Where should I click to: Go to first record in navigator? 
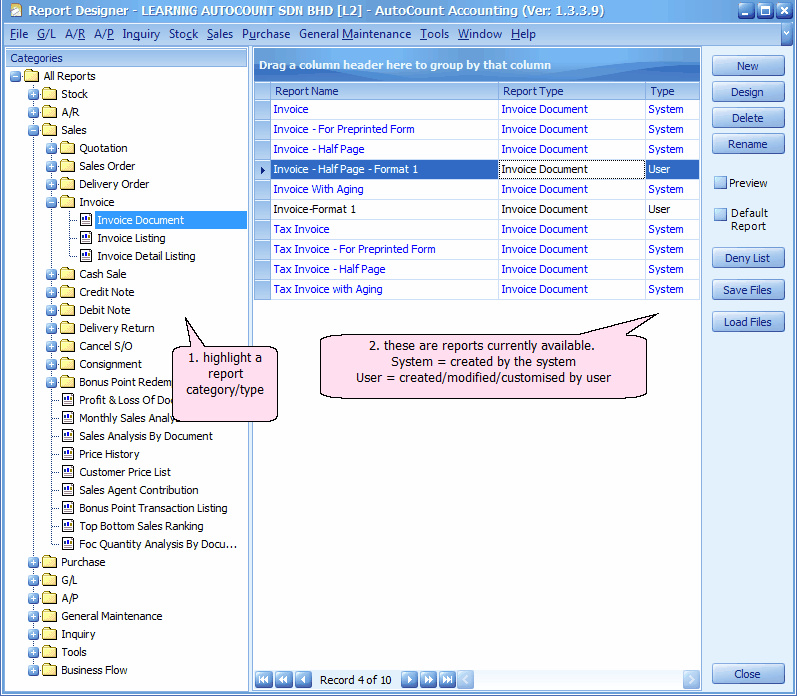click(264, 679)
